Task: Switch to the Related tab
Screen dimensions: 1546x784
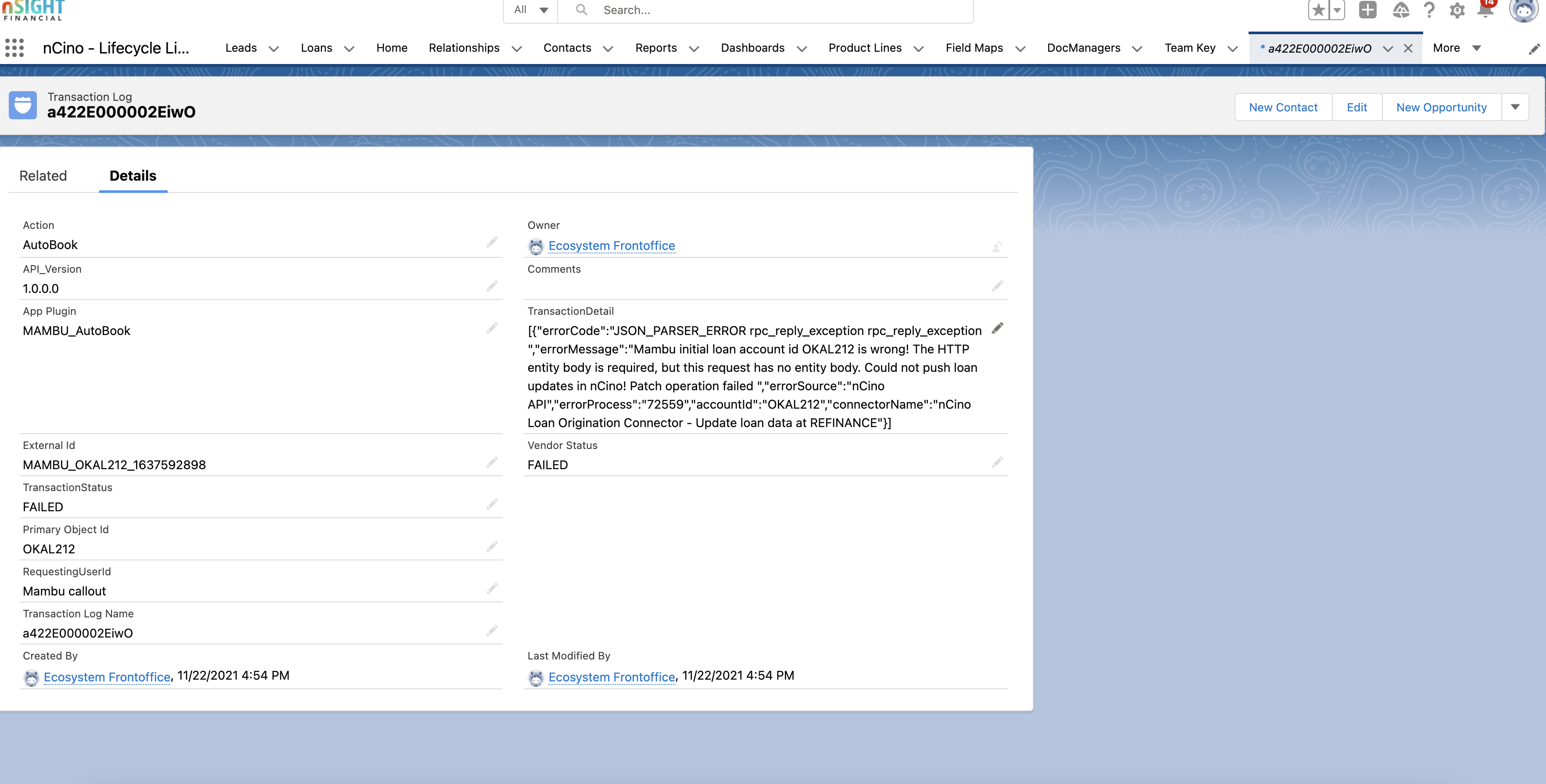Action: point(43,176)
